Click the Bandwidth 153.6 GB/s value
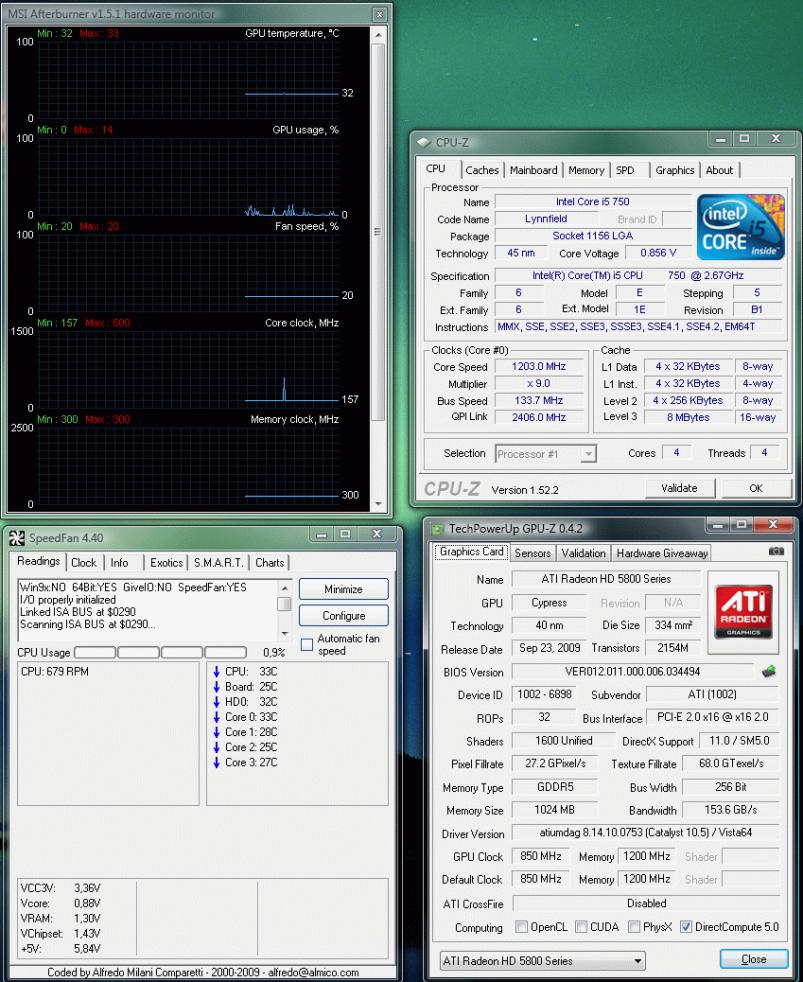Image resolution: width=803 pixels, height=982 pixels. pyautogui.click(x=730, y=810)
